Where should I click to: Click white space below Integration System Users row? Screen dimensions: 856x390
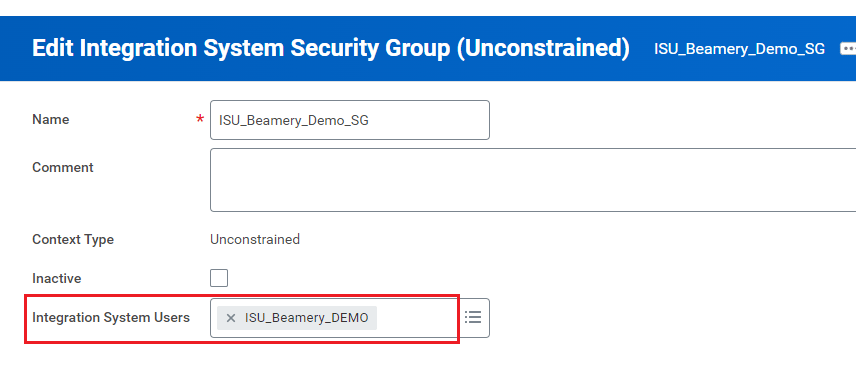(x=328, y=366)
